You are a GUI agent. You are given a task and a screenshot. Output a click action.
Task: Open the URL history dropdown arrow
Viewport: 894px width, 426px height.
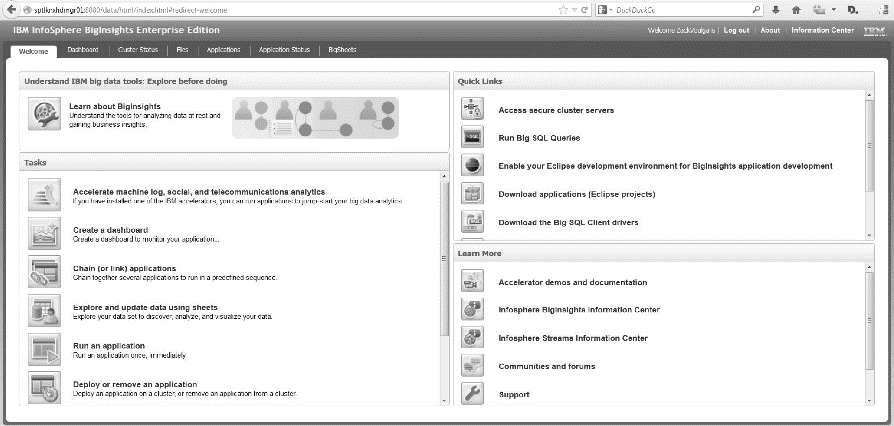(x=574, y=10)
